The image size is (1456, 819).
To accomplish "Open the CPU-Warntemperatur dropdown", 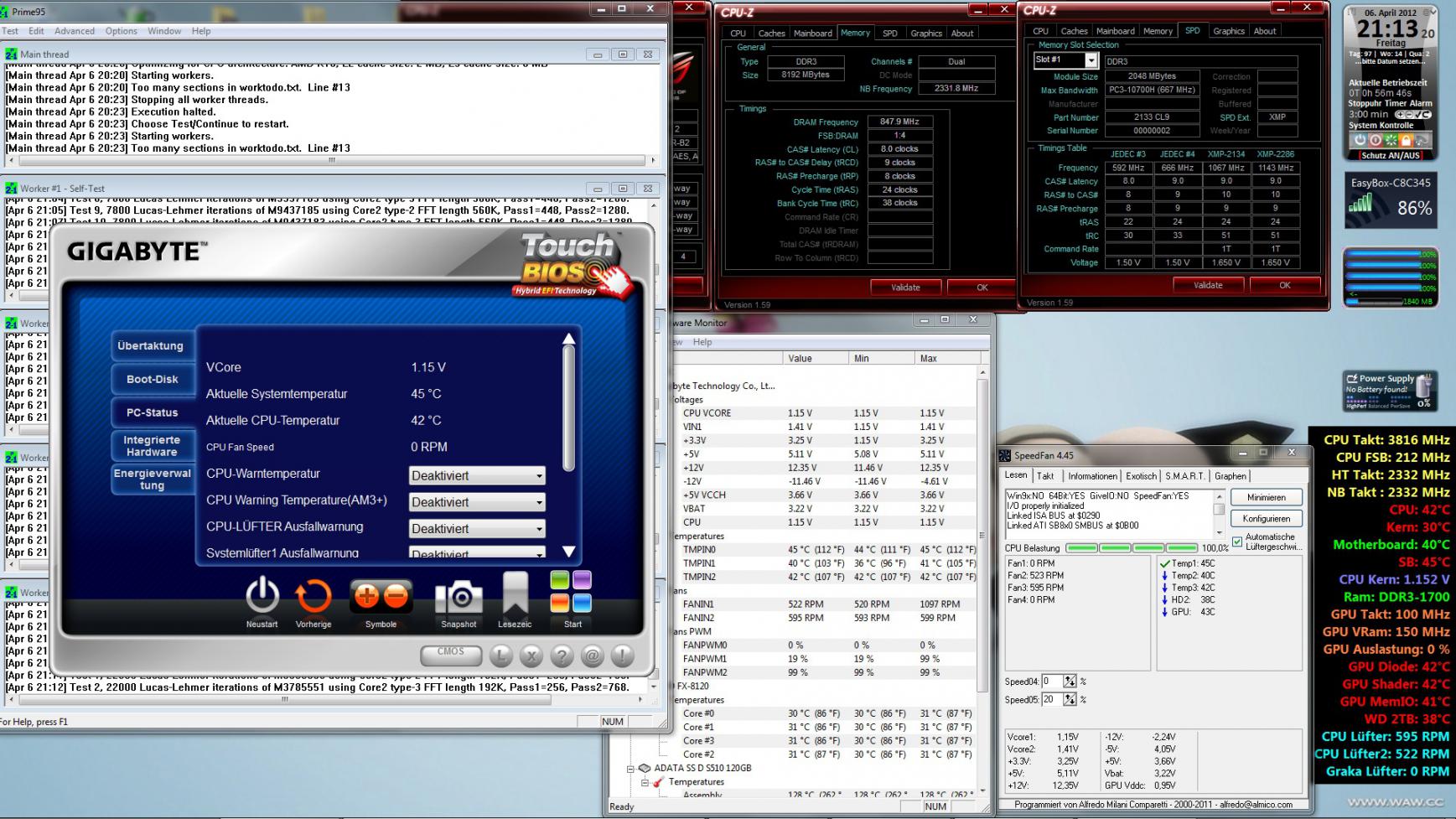I will (477, 475).
